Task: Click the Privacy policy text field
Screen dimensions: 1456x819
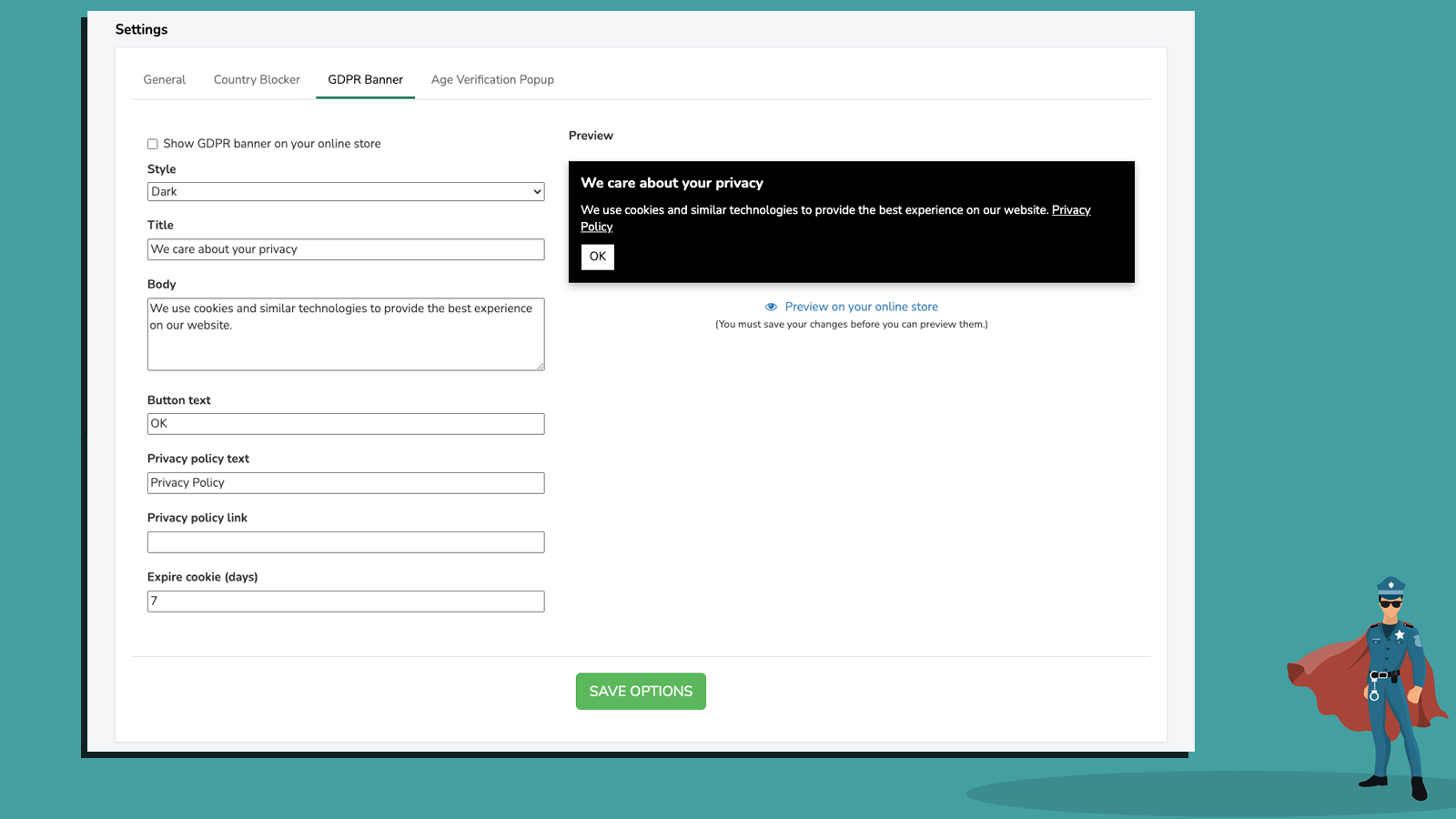Action: pos(346,482)
